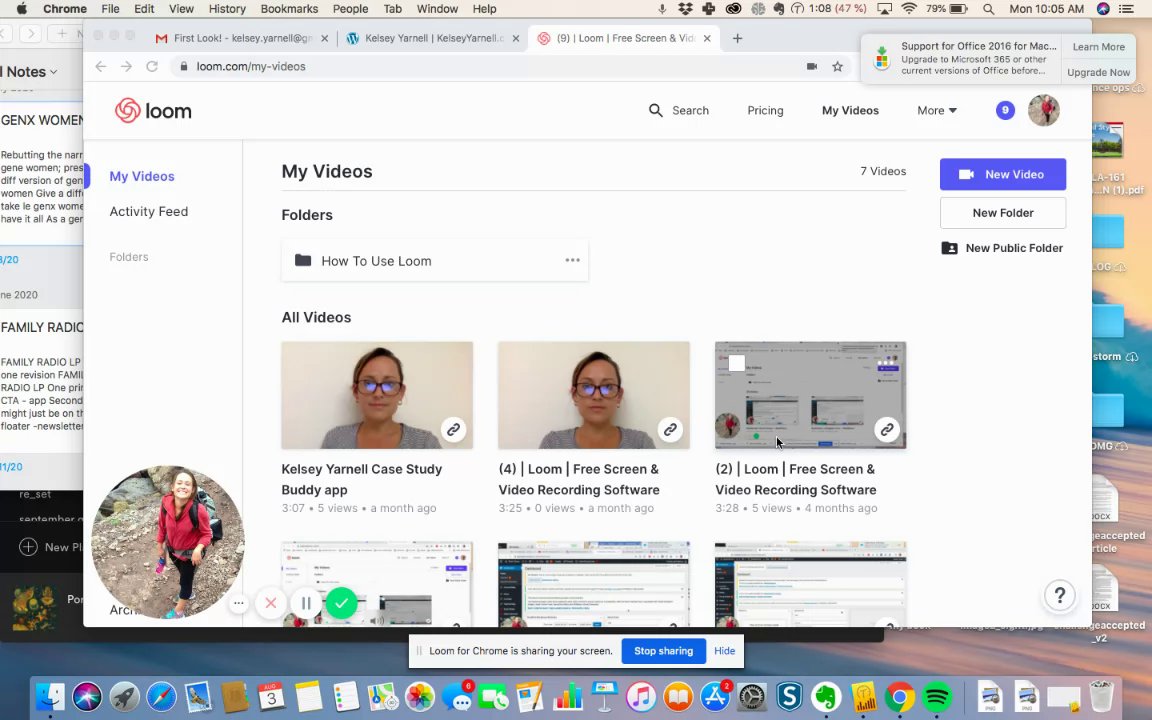This screenshot has width=1152, height=720.
Task: Open the (4) Loom video thumbnail
Action: click(x=594, y=395)
